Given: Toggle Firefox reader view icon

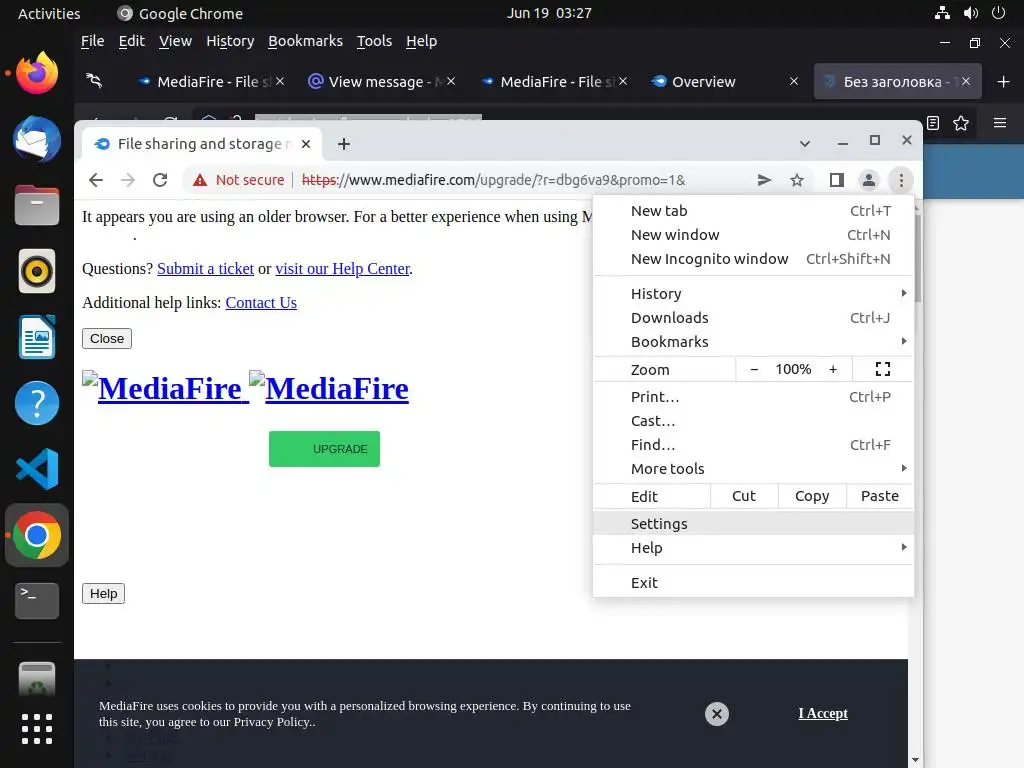Looking at the screenshot, I should tap(933, 123).
